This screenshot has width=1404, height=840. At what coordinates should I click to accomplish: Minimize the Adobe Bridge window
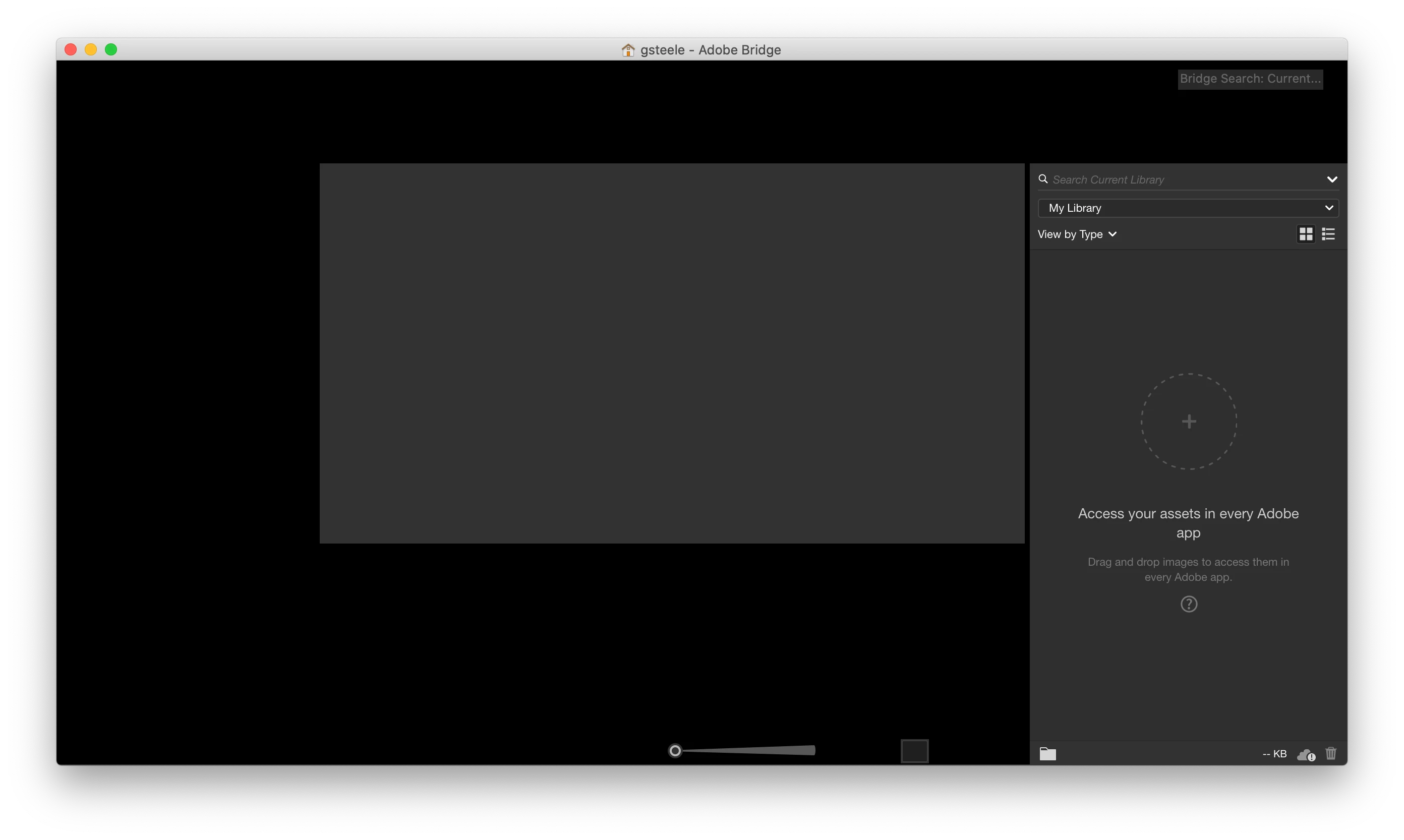point(91,49)
